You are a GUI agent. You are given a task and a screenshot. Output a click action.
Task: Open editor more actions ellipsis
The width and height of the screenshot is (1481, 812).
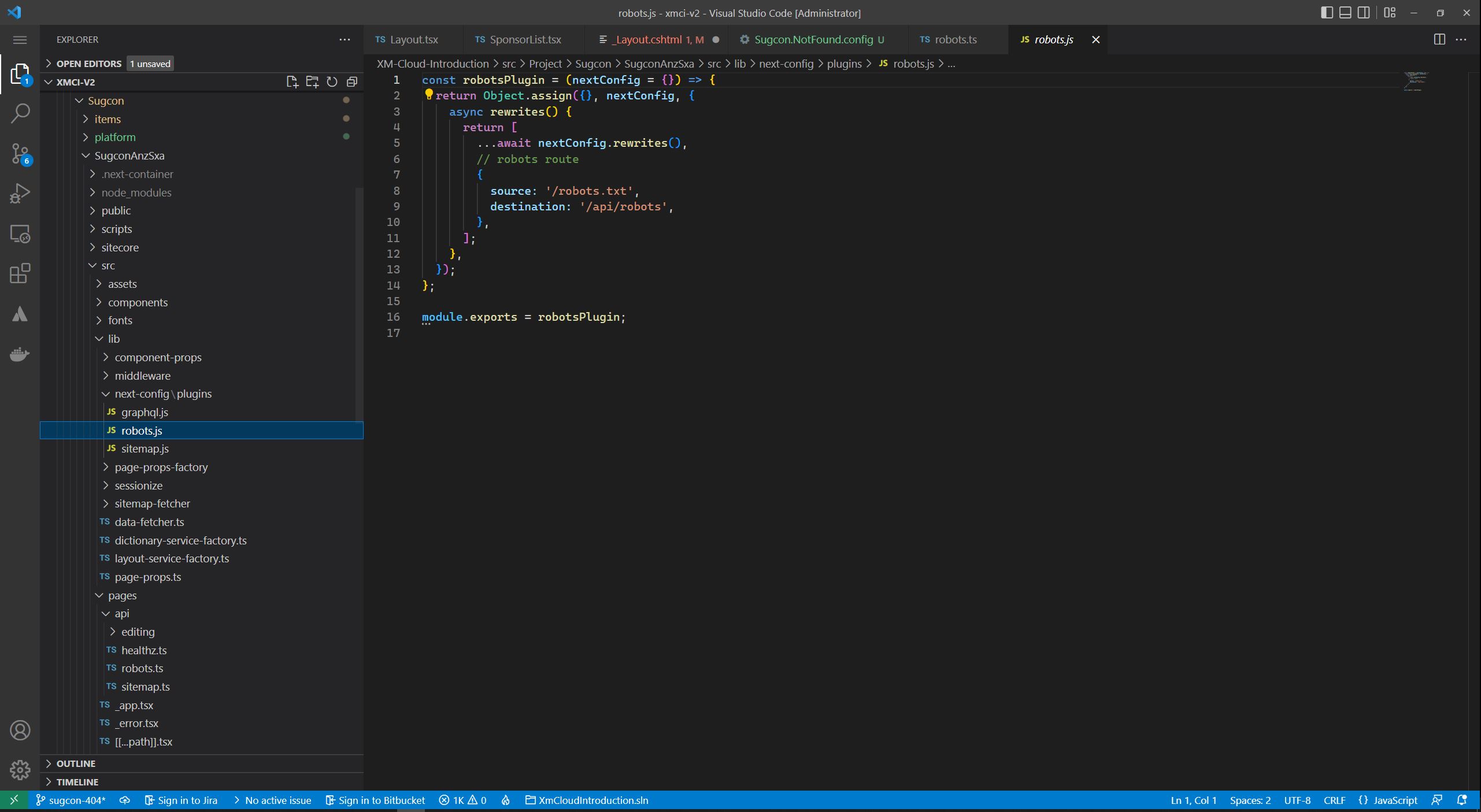tap(1461, 39)
